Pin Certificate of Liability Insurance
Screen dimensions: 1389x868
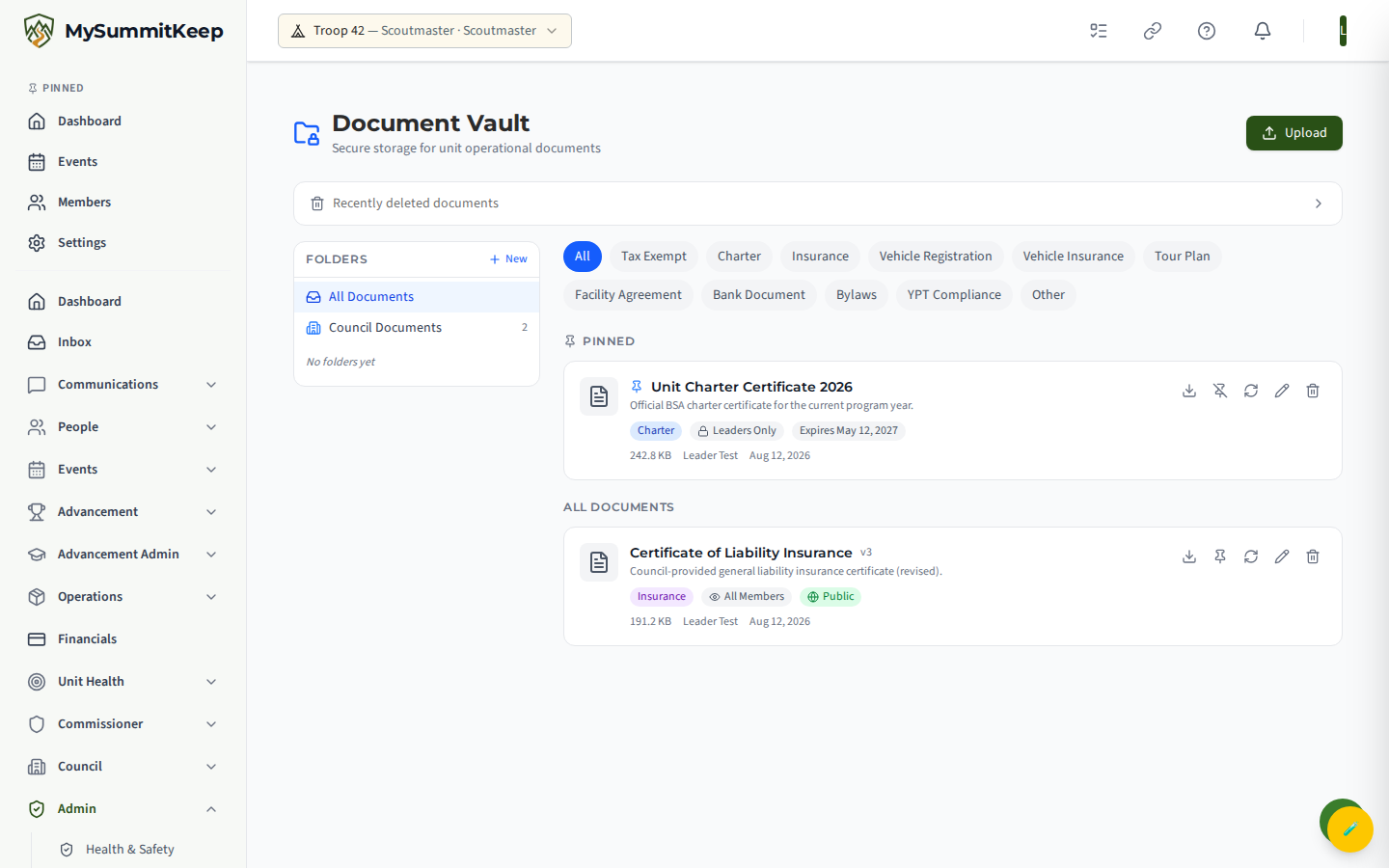[1220, 556]
